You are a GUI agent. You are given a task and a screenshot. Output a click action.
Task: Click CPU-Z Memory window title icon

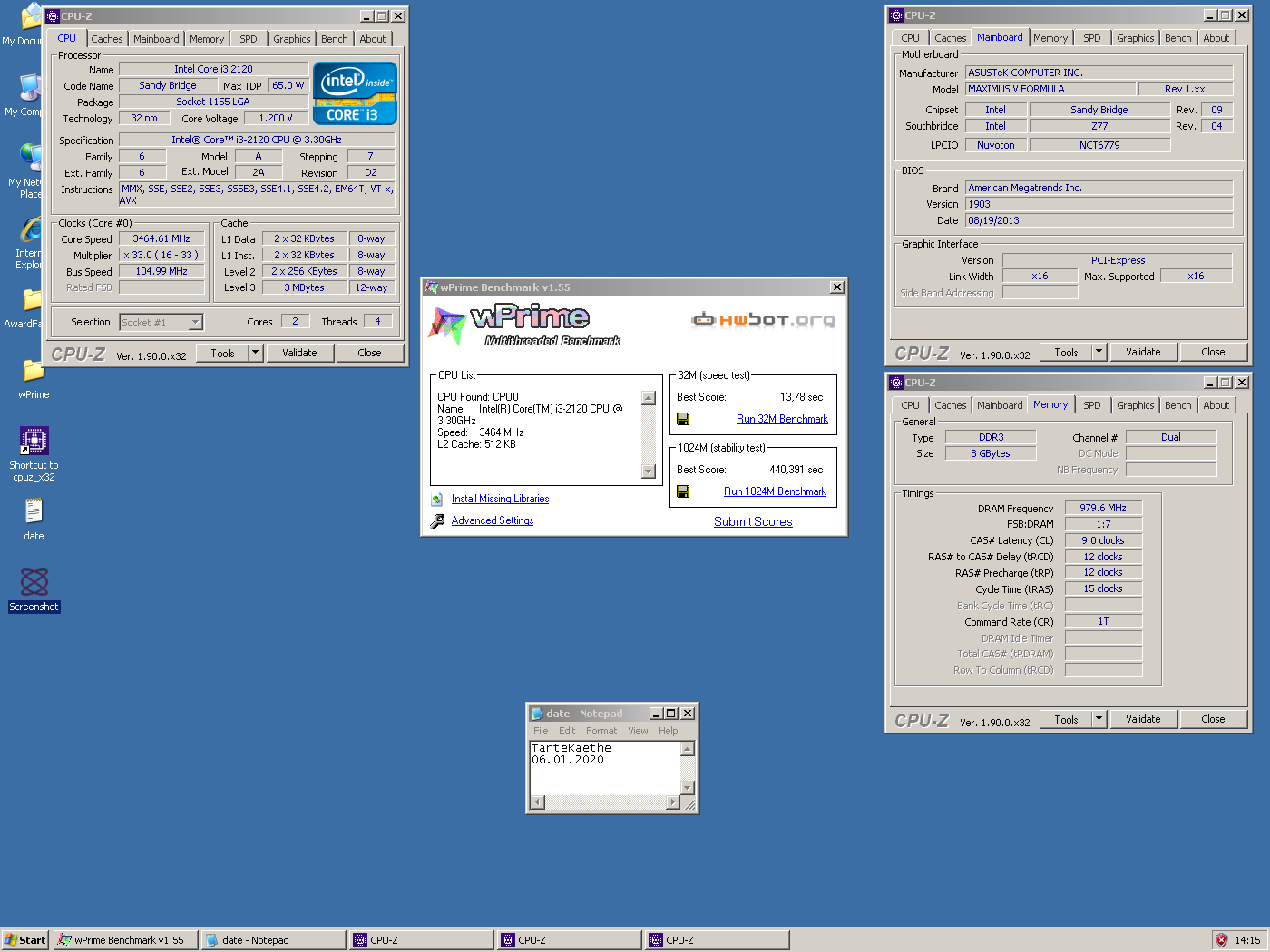coord(895,383)
